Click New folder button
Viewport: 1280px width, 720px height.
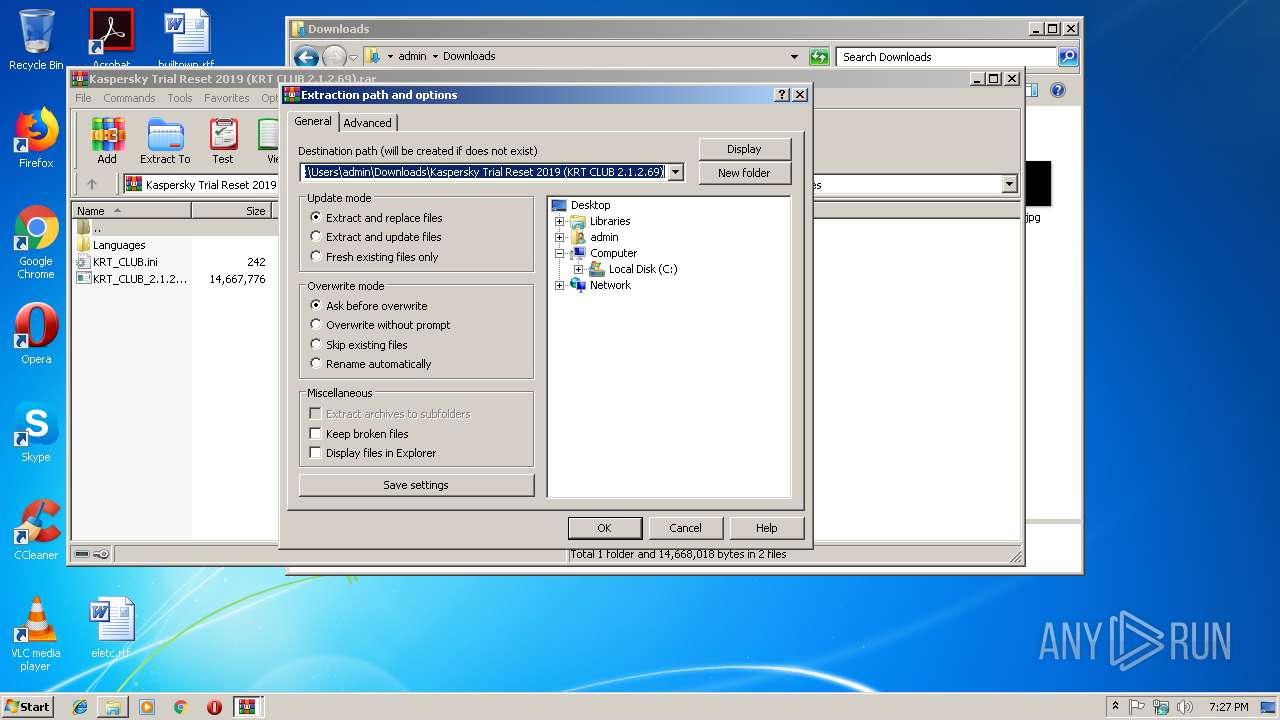[744, 173]
